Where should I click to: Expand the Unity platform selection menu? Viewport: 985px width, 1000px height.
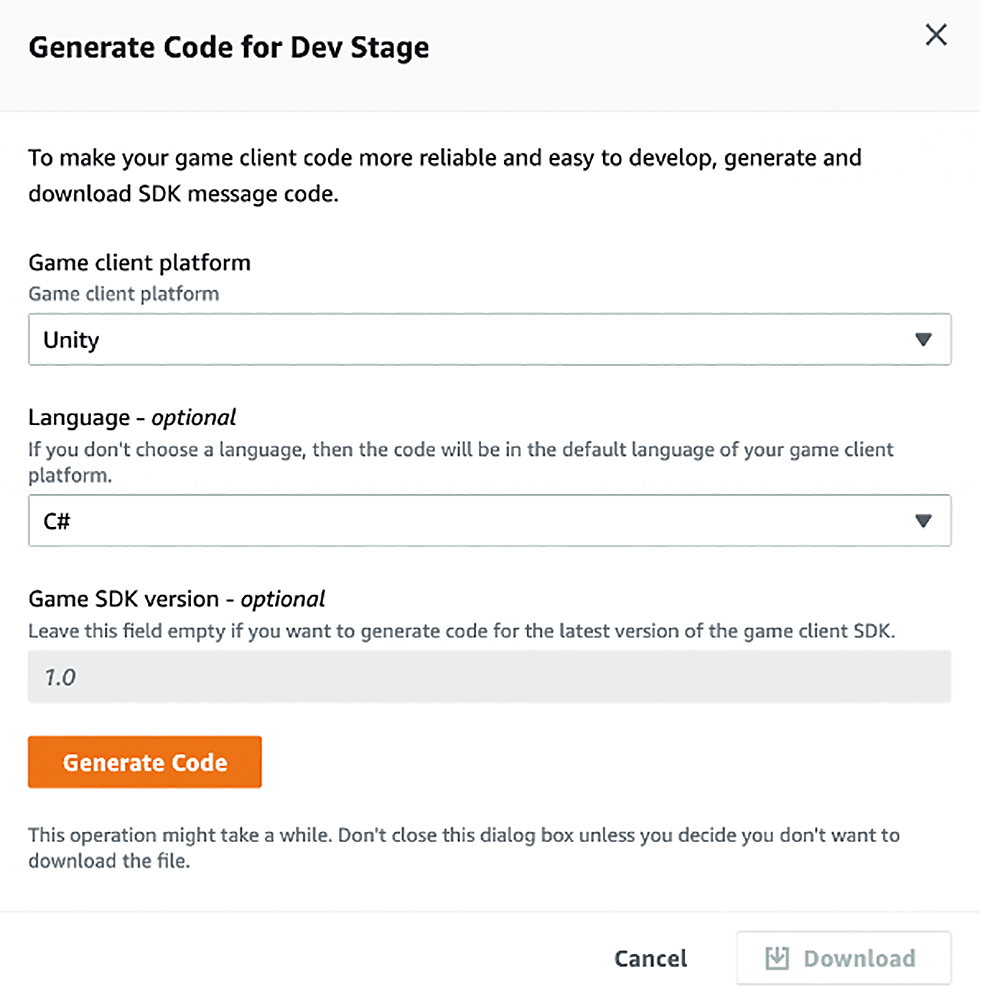tap(490, 339)
